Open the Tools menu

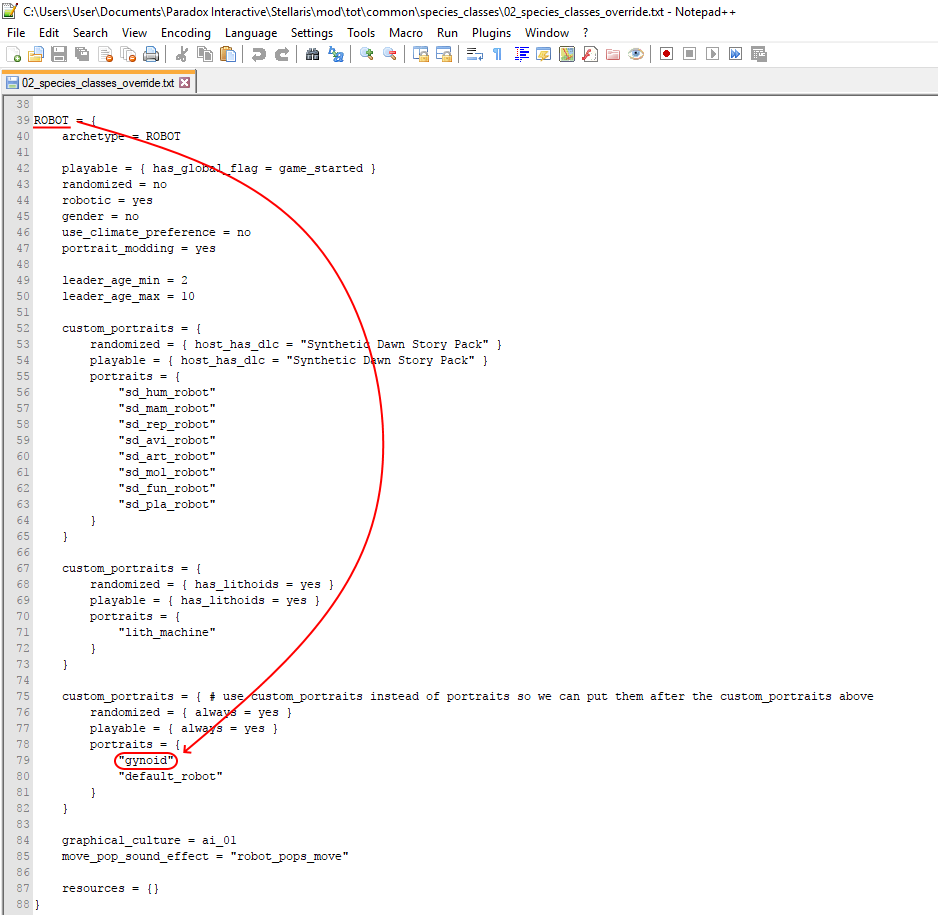[361, 33]
